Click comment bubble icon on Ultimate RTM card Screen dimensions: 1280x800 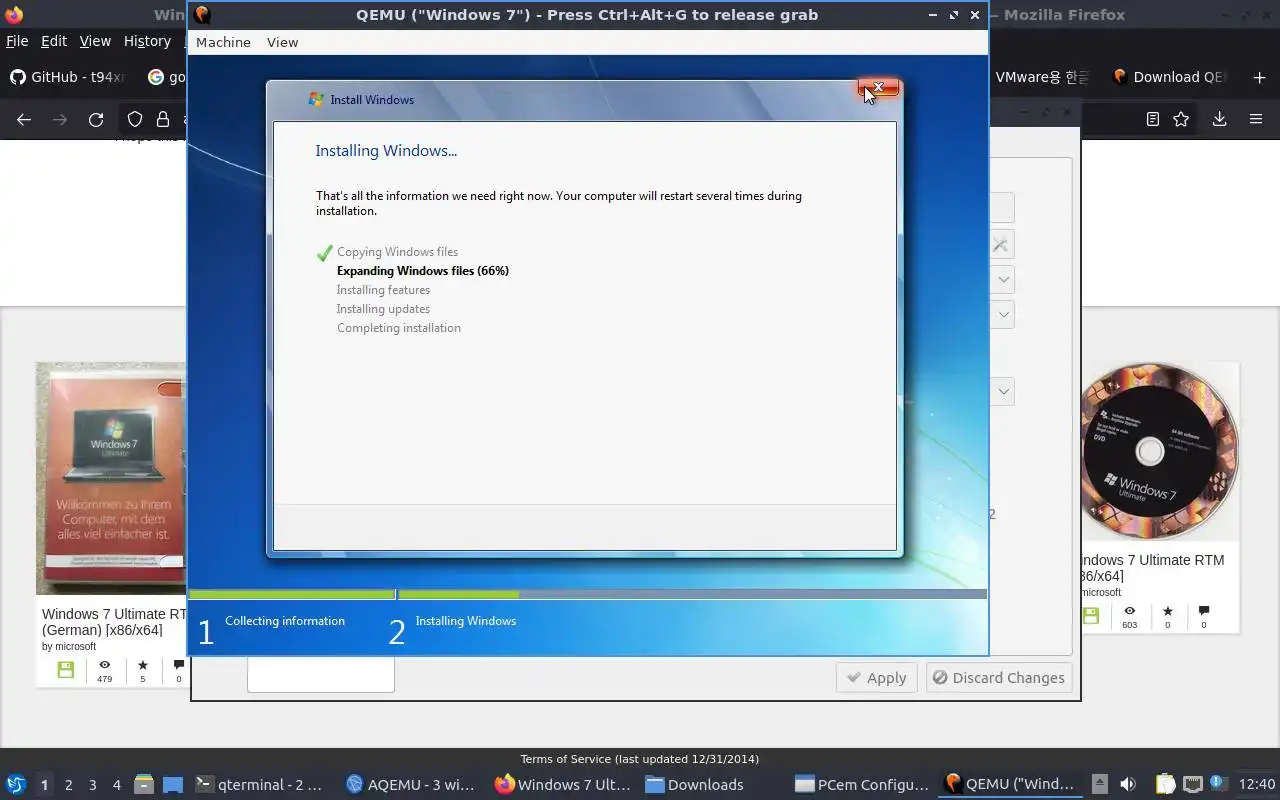(1204, 611)
